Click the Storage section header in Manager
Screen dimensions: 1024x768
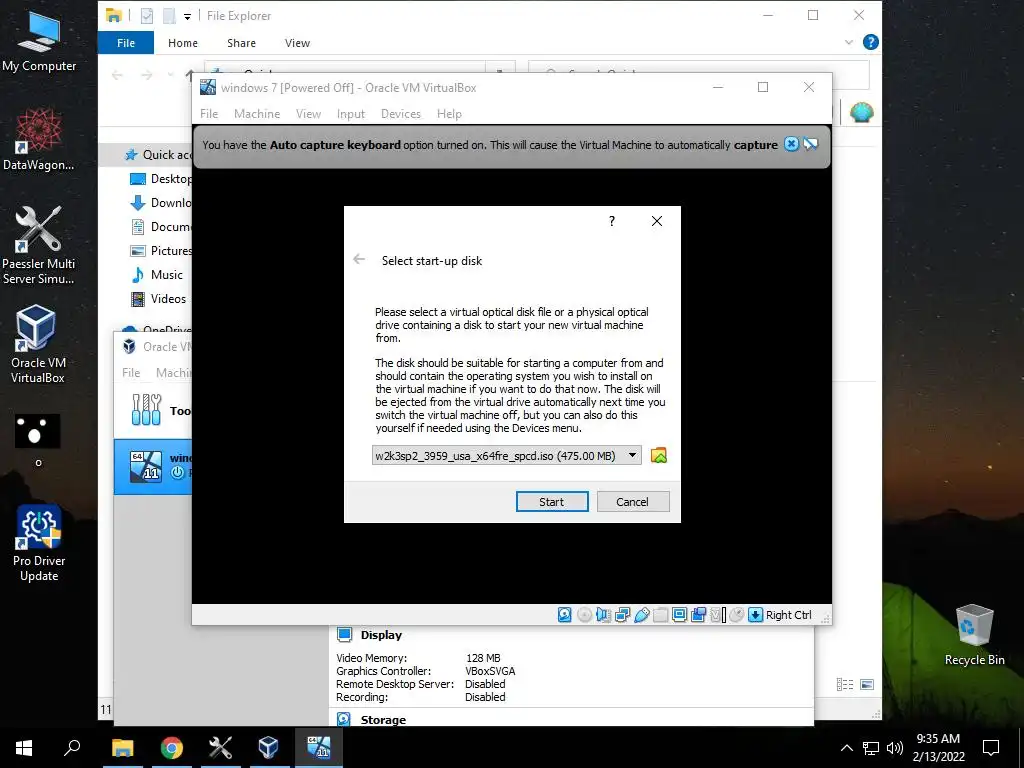383,720
